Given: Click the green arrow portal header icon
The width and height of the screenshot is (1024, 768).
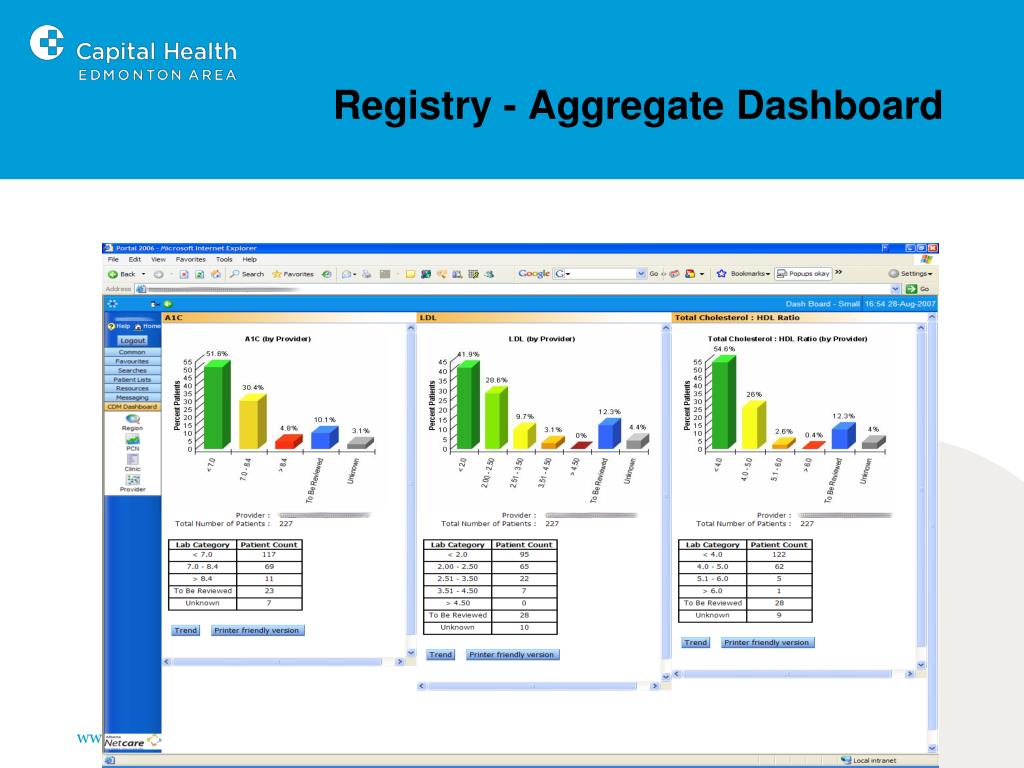Looking at the screenshot, I should coord(168,304).
